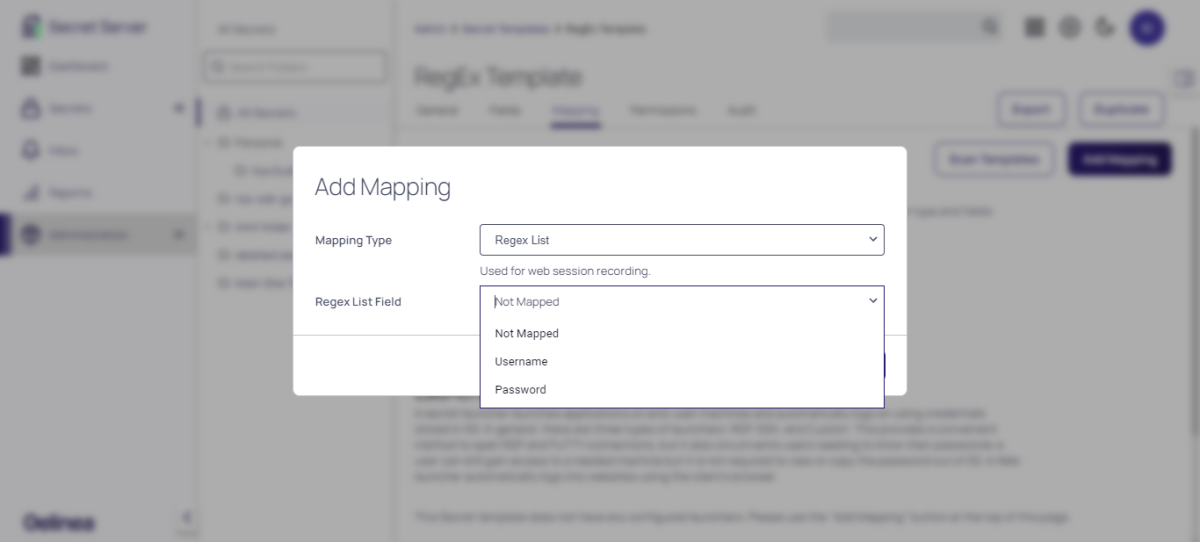Open the user avatar menu

click(x=1147, y=27)
